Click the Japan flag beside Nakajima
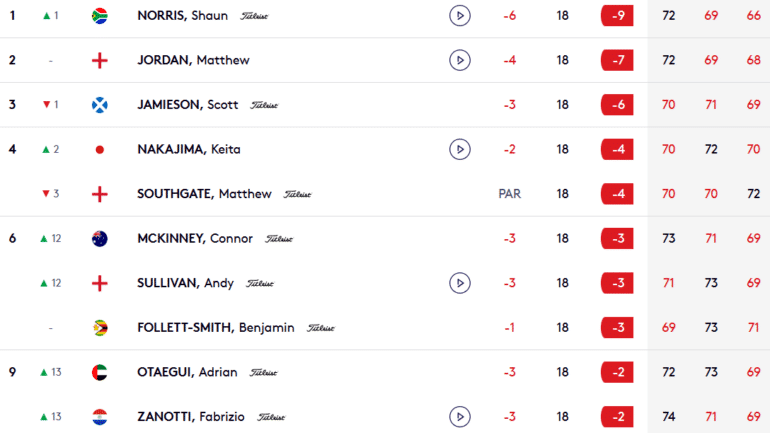The width and height of the screenshot is (770, 433). tap(100, 150)
